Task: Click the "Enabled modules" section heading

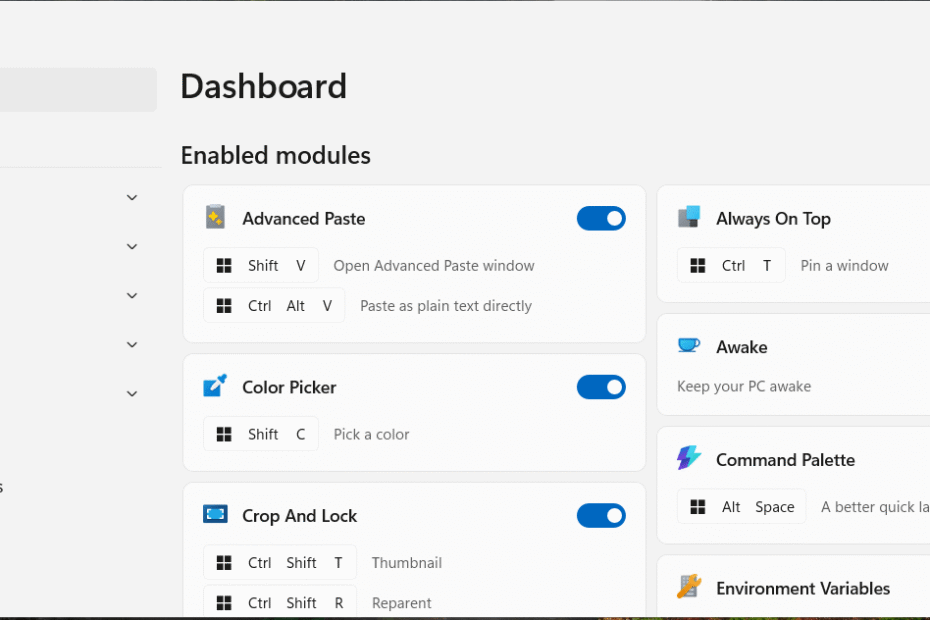Action: pyautogui.click(x=276, y=155)
